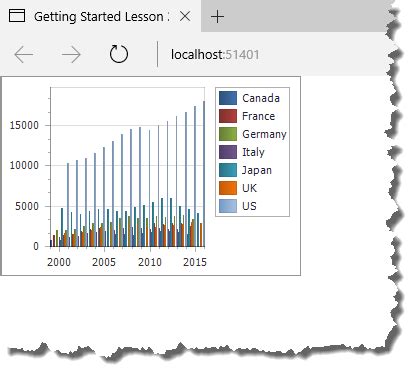Close the Getting Started Lesson tab
416x373 pixels.
(185, 16)
